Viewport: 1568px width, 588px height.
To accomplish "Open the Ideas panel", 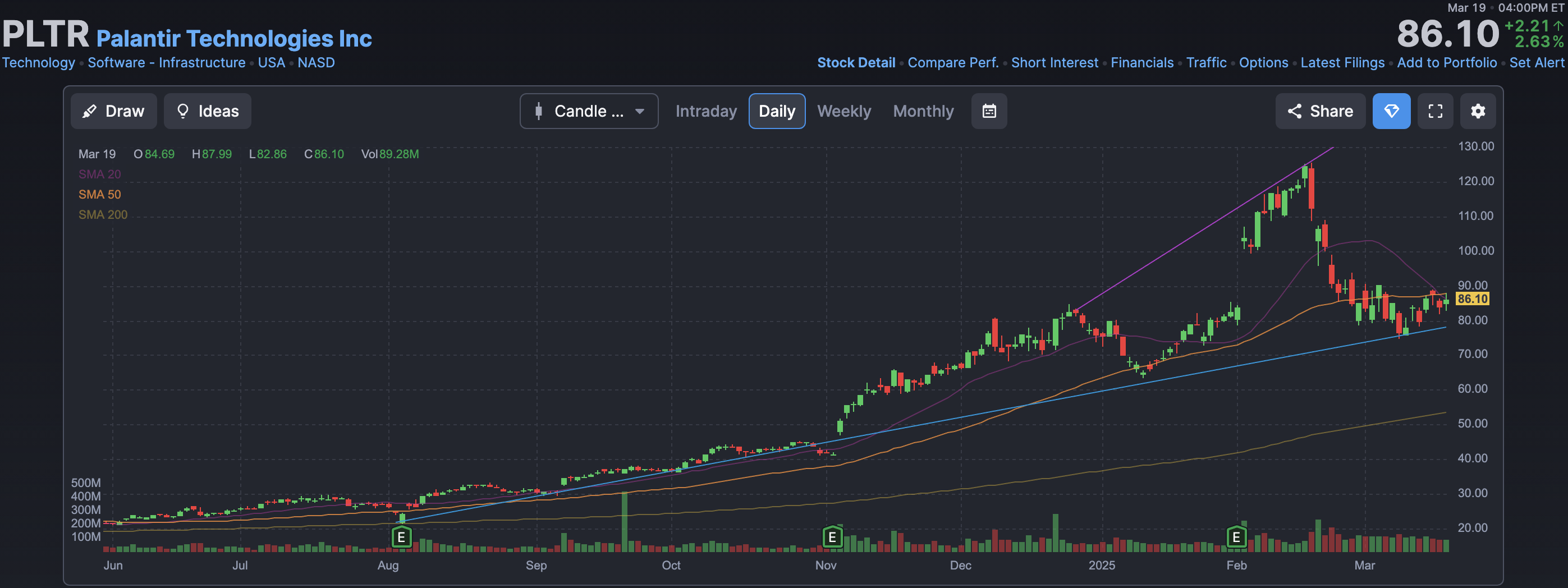I will (208, 111).
